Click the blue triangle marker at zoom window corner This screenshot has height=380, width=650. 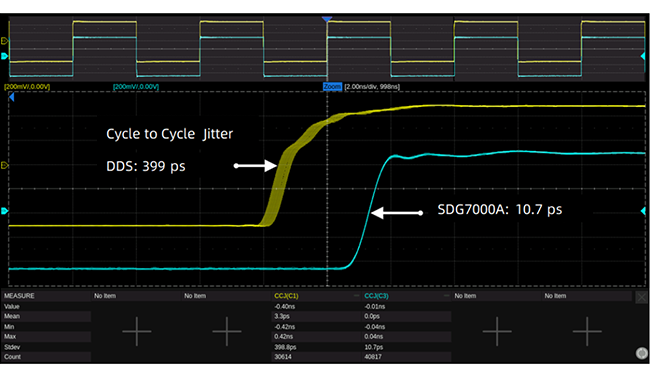pyautogui.click(x=12, y=97)
